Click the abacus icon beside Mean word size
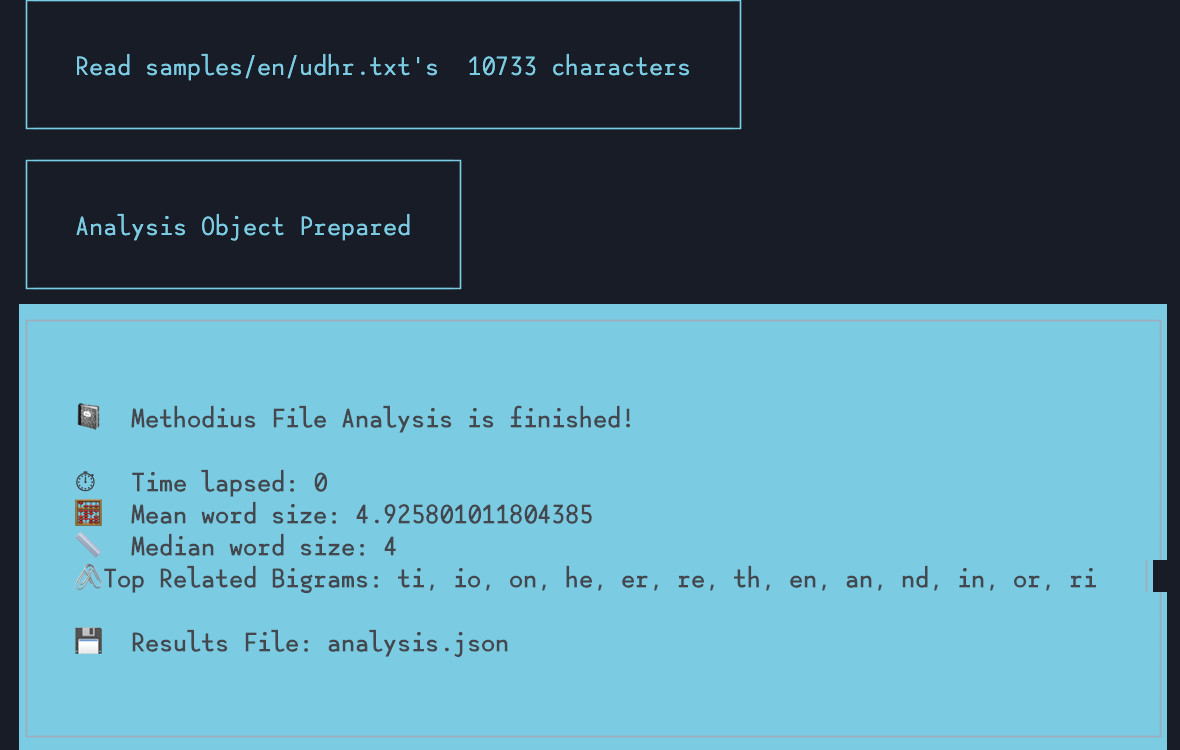Image resolution: width=1180 pixels, height=750 pixels. tap(89, 514)
